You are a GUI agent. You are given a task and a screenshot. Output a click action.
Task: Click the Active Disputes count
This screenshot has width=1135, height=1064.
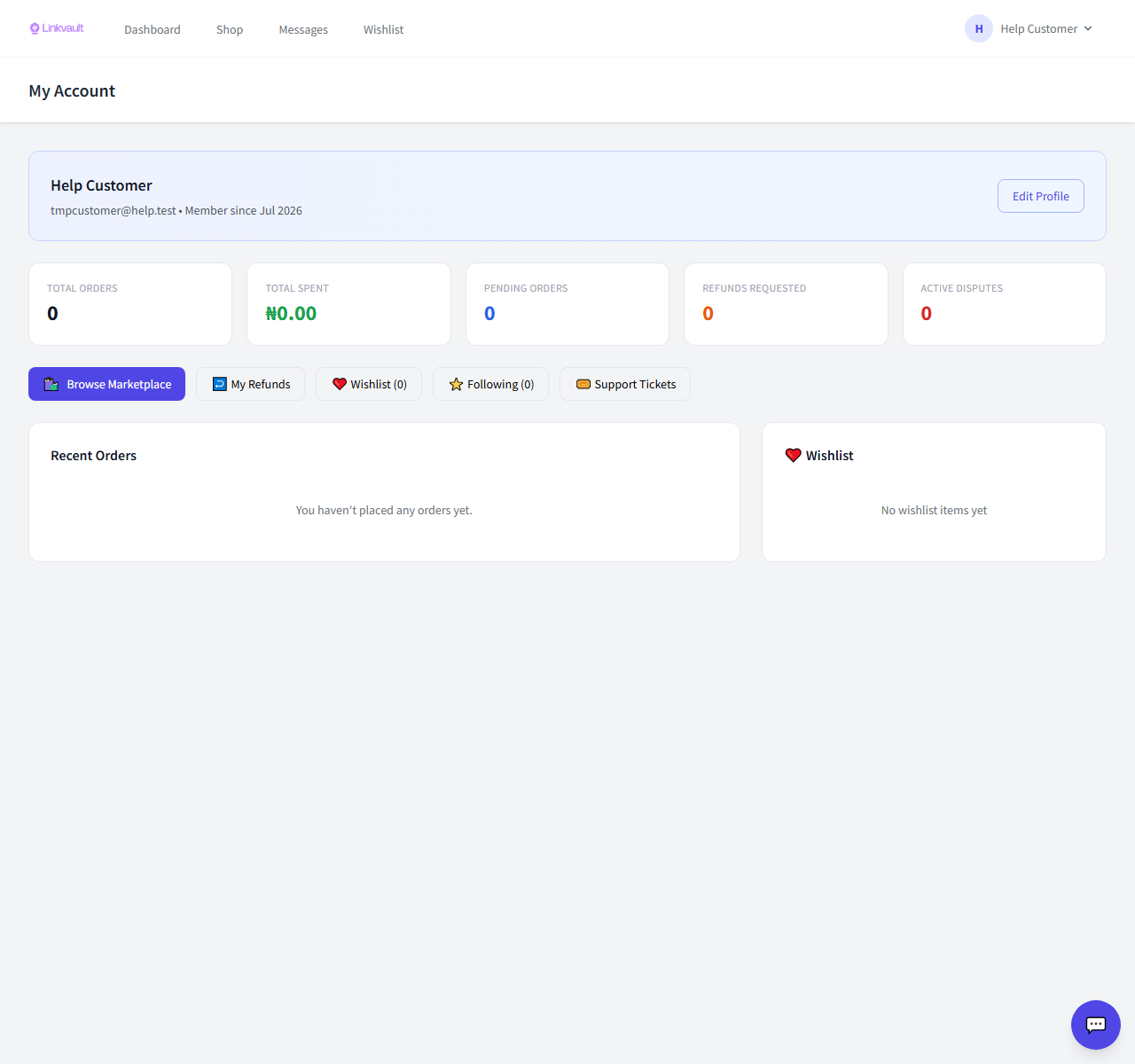(x=926, y=313)
